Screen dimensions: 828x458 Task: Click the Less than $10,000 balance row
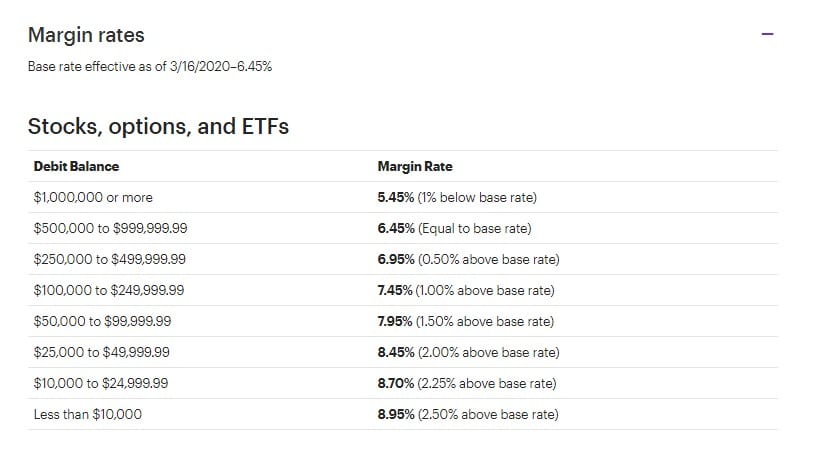click(88, 414)
